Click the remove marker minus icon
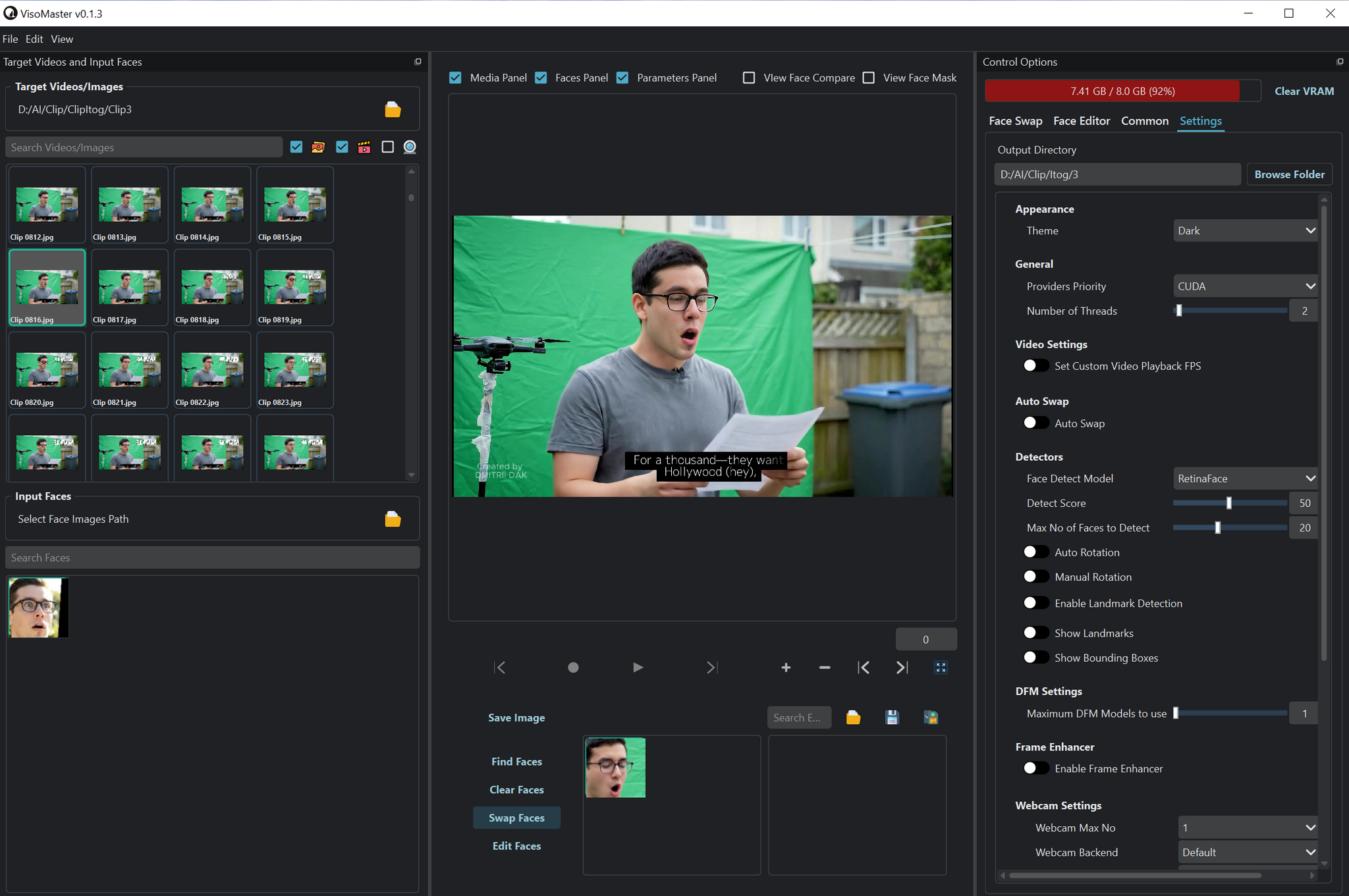The width and height of the screenshot is (1349, 896). pyautogui.click(x=824, y=668)
